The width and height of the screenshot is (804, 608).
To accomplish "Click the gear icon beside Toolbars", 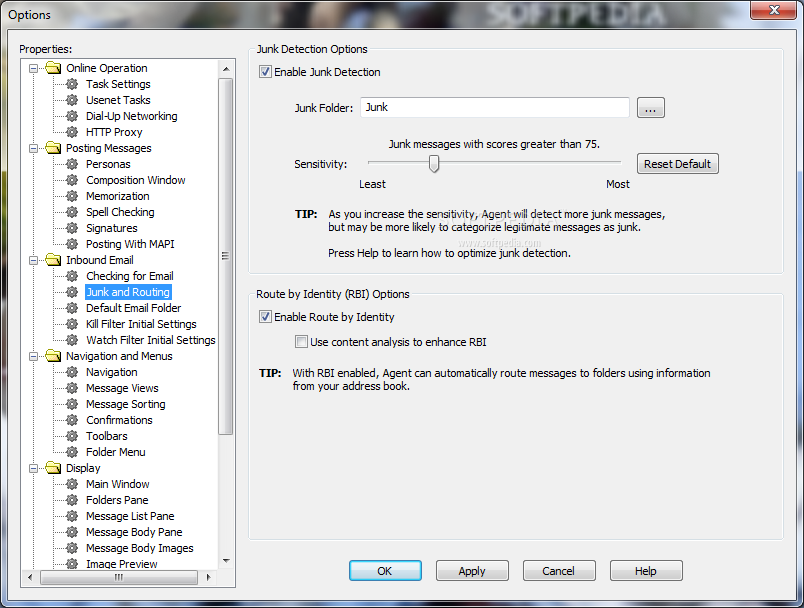I will (x=72, y=436).
